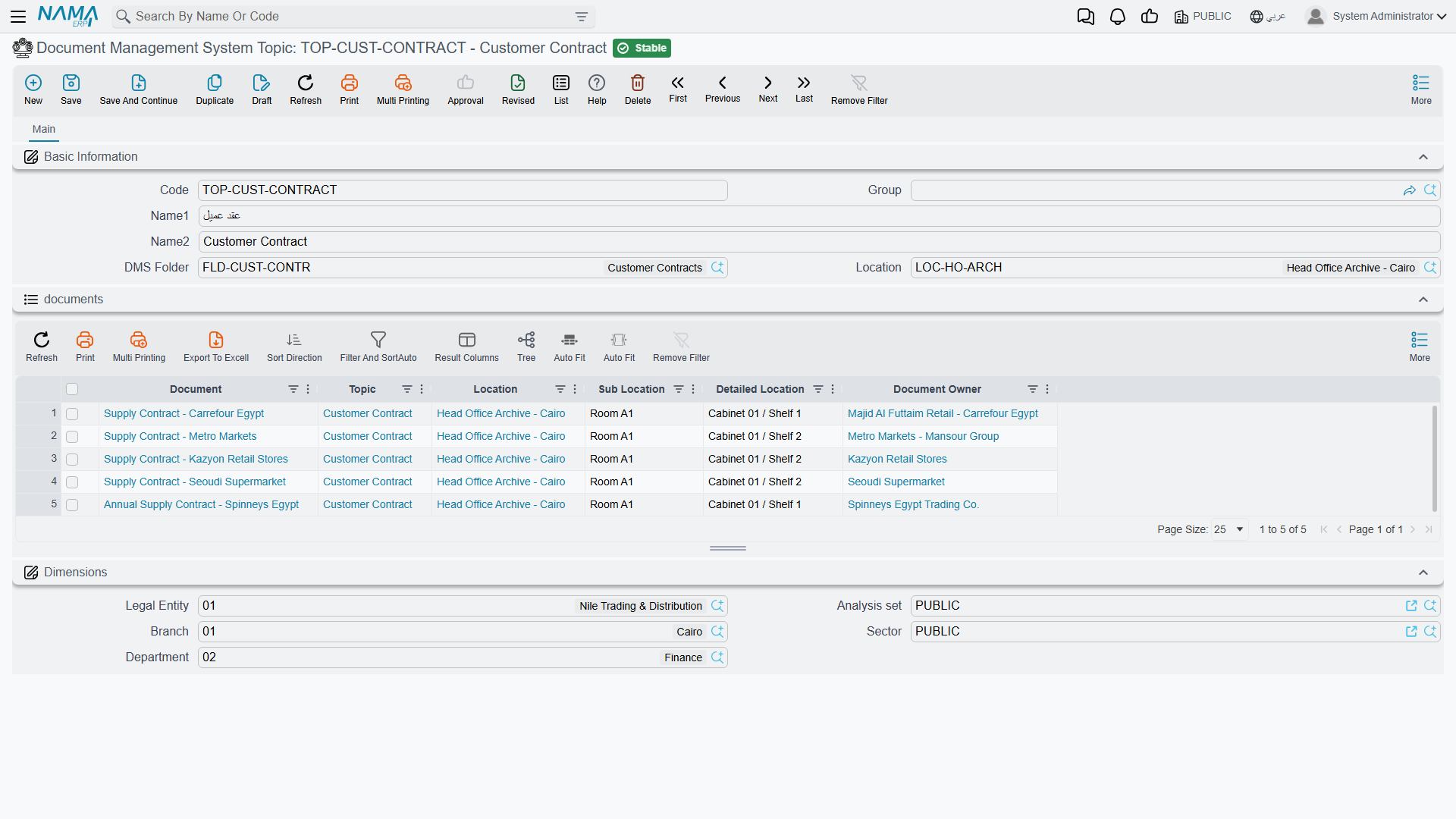Open the Page Size dropdown

click(x=1229, y=529)
